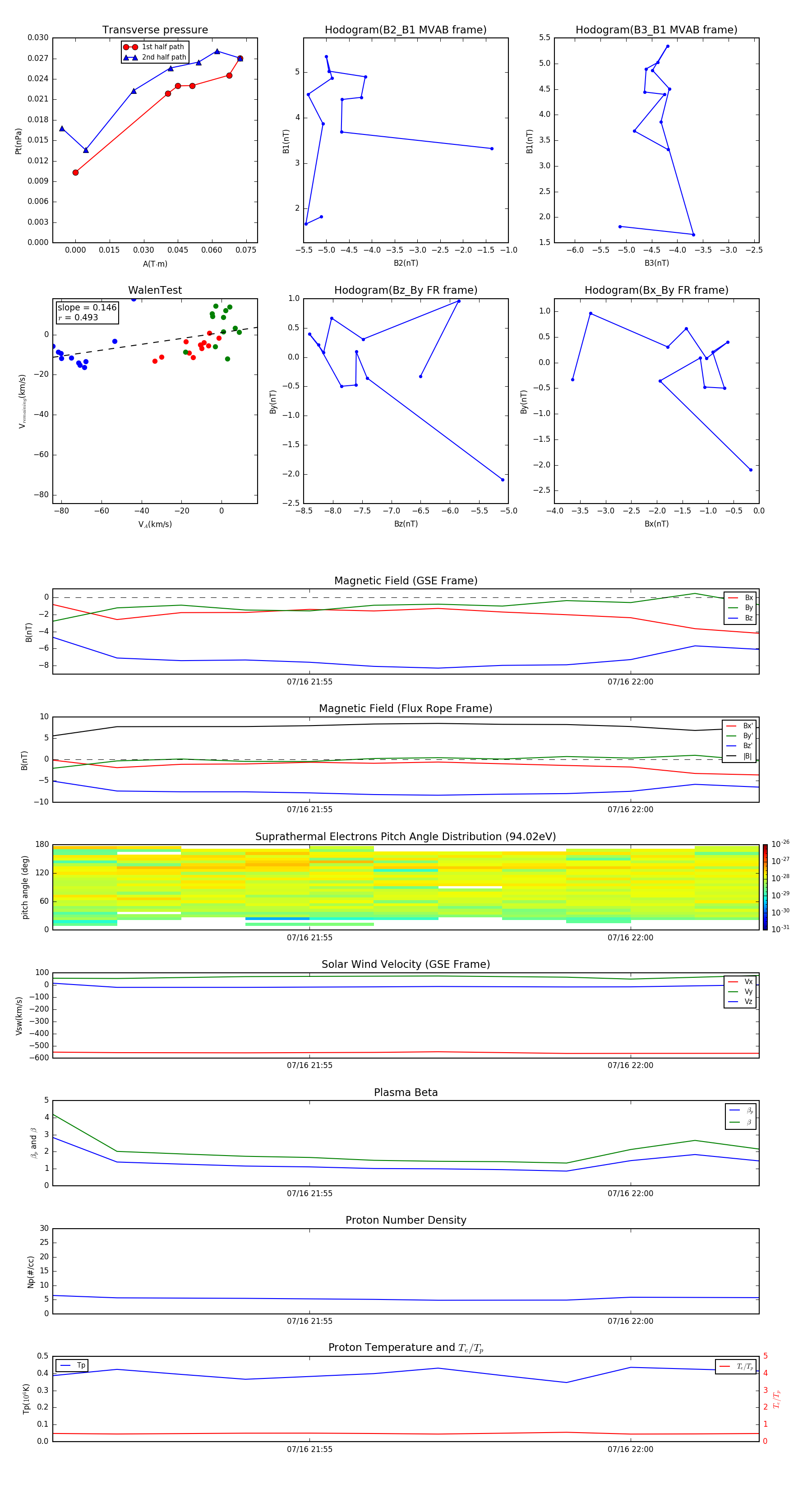
Task: Click the 'r = 0.493' annotation text
Action: (x=78, y=317)
